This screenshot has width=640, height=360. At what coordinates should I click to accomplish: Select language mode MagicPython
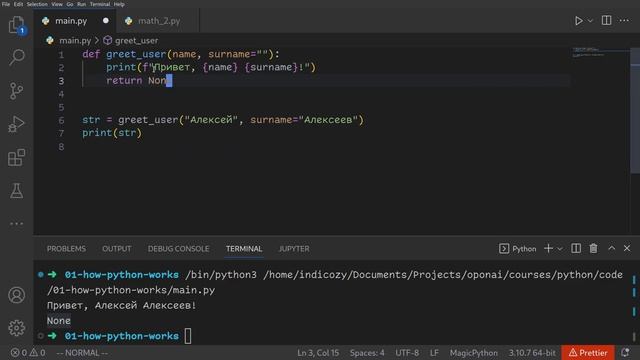point(473,353)
